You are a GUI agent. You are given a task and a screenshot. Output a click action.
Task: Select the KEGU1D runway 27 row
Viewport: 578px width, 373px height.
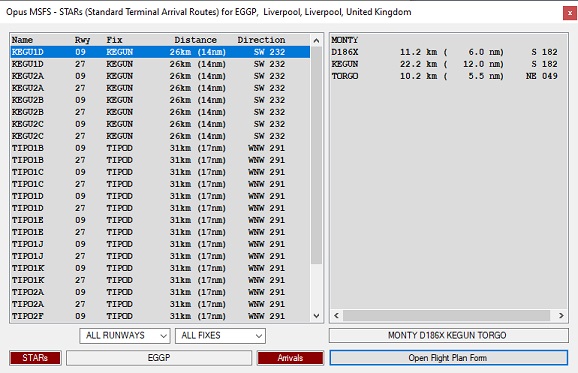tap(160, 64)
